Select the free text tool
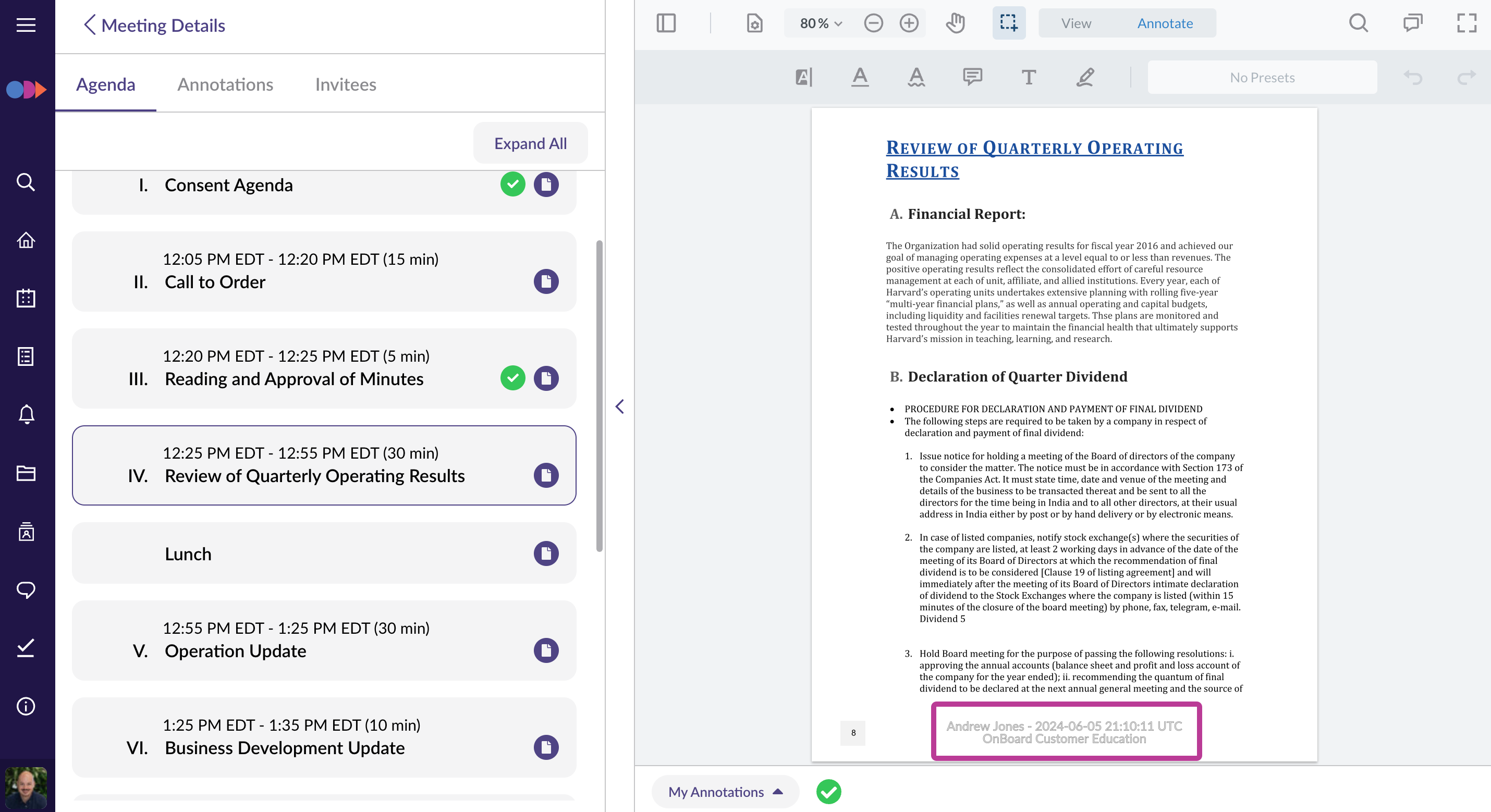Image resolution: width=1491 pixels, height=812 pixels. pos(1029,77)
